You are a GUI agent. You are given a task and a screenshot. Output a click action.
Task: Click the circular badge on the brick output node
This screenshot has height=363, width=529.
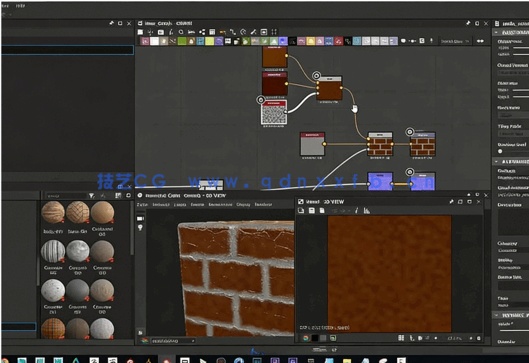click(x=410, y=132)
